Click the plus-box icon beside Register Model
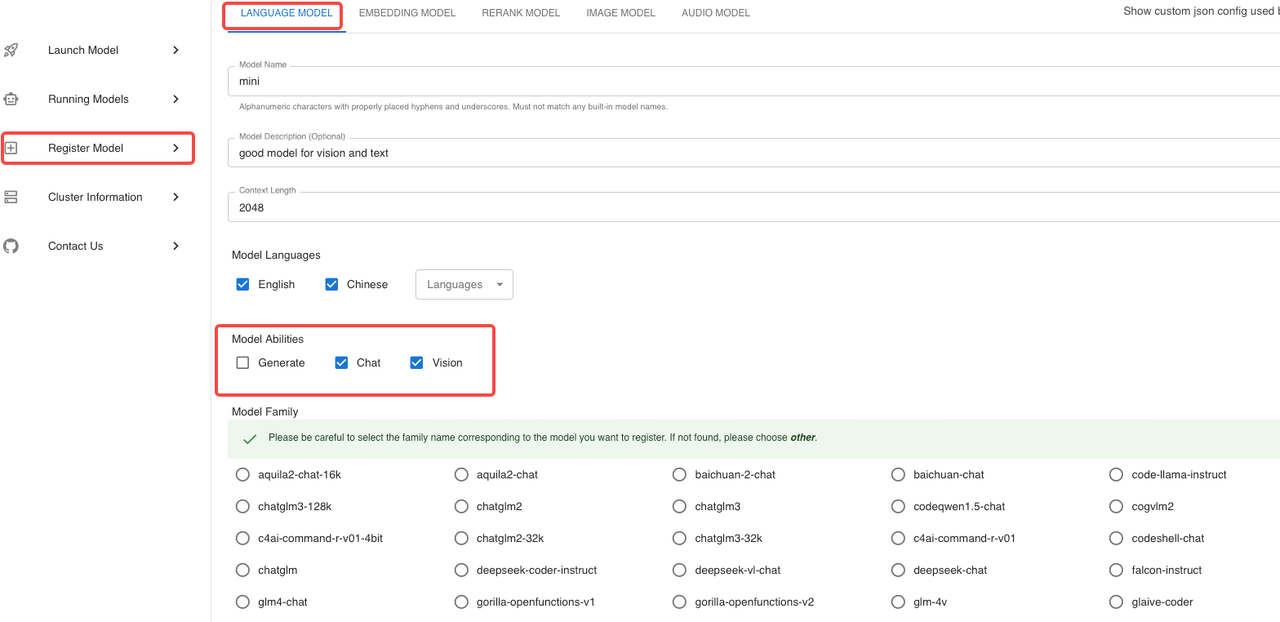The width and height of the screenshot is (1280, 622). [x=11, y=148]
